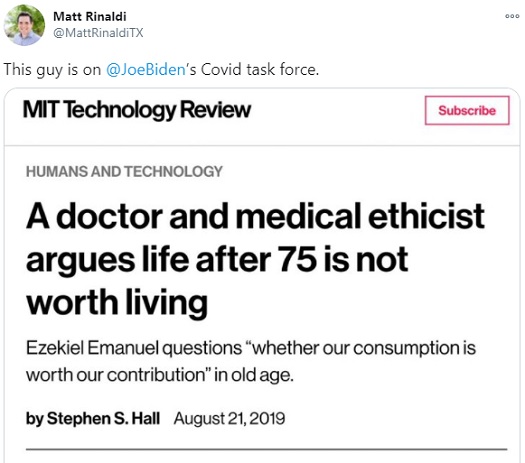This screenshot has height=463, width=525.
Task: Click the 'worth living' headline line
Action: [x=117, y=302]
